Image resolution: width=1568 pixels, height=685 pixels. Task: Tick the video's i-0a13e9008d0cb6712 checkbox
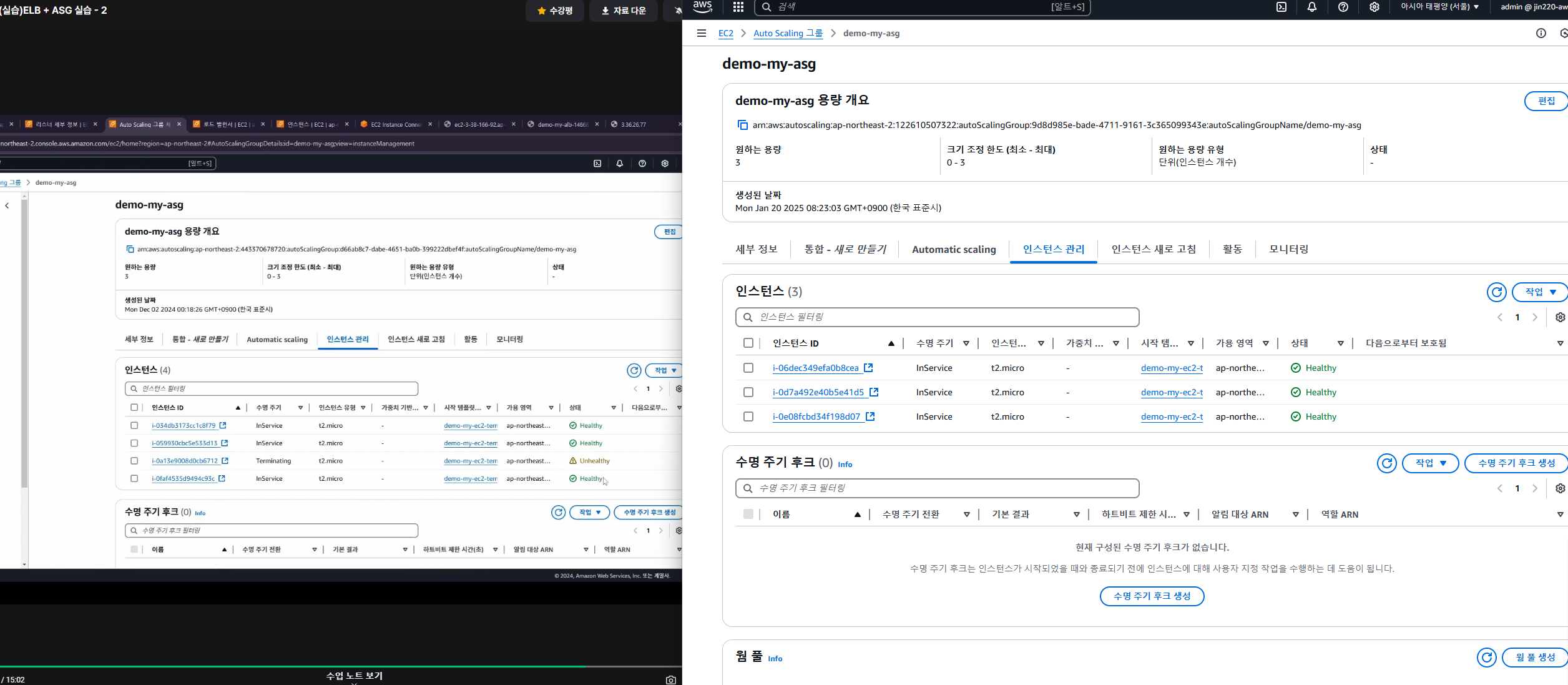pyautogui.click(x=134, y=461)
